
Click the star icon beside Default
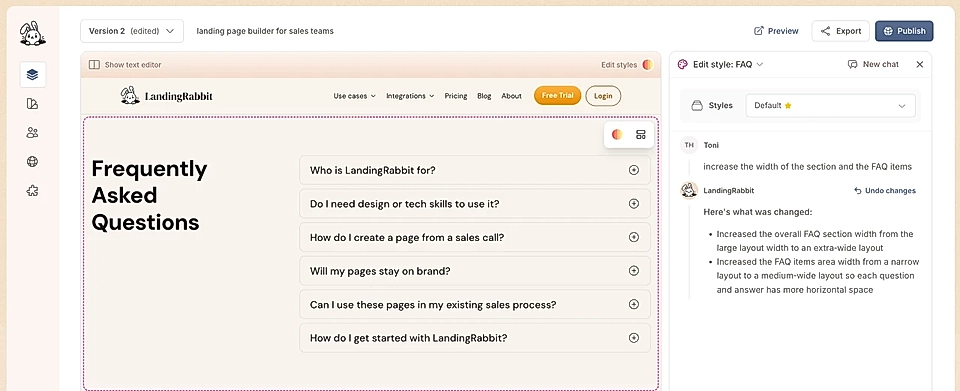[788, 105]
